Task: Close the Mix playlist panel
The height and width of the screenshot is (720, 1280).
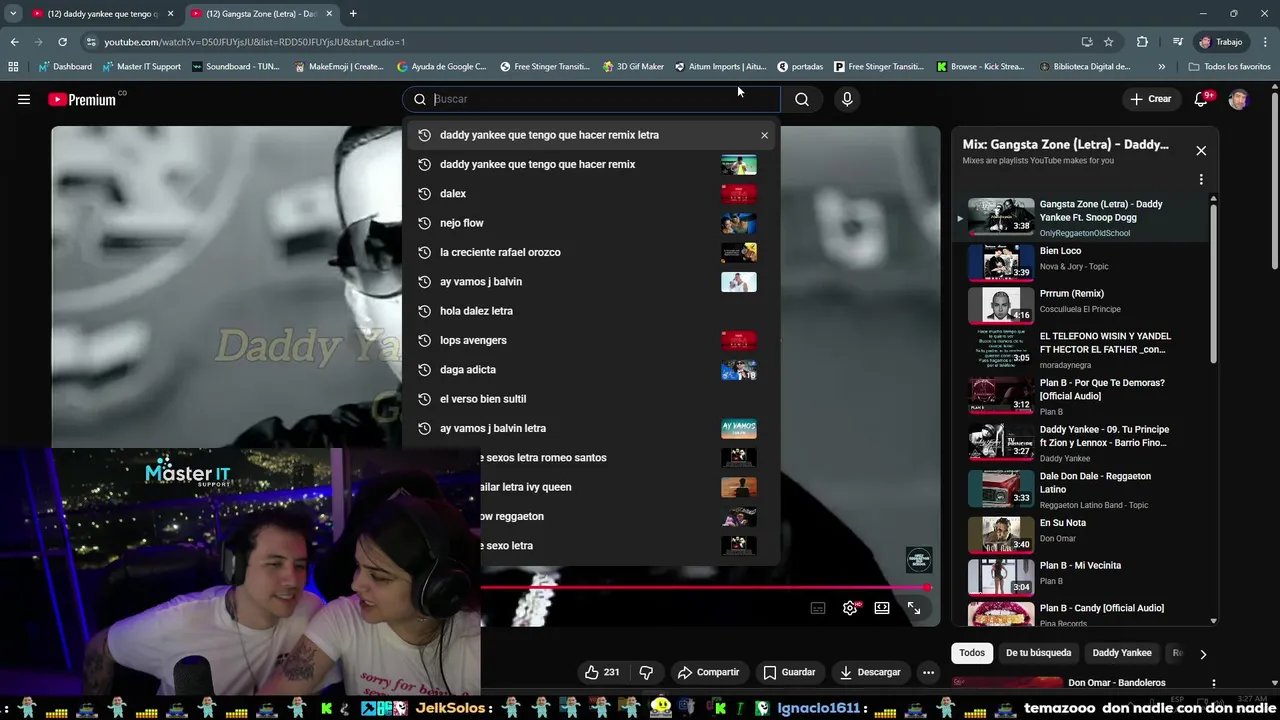Action: [1201, 151]
